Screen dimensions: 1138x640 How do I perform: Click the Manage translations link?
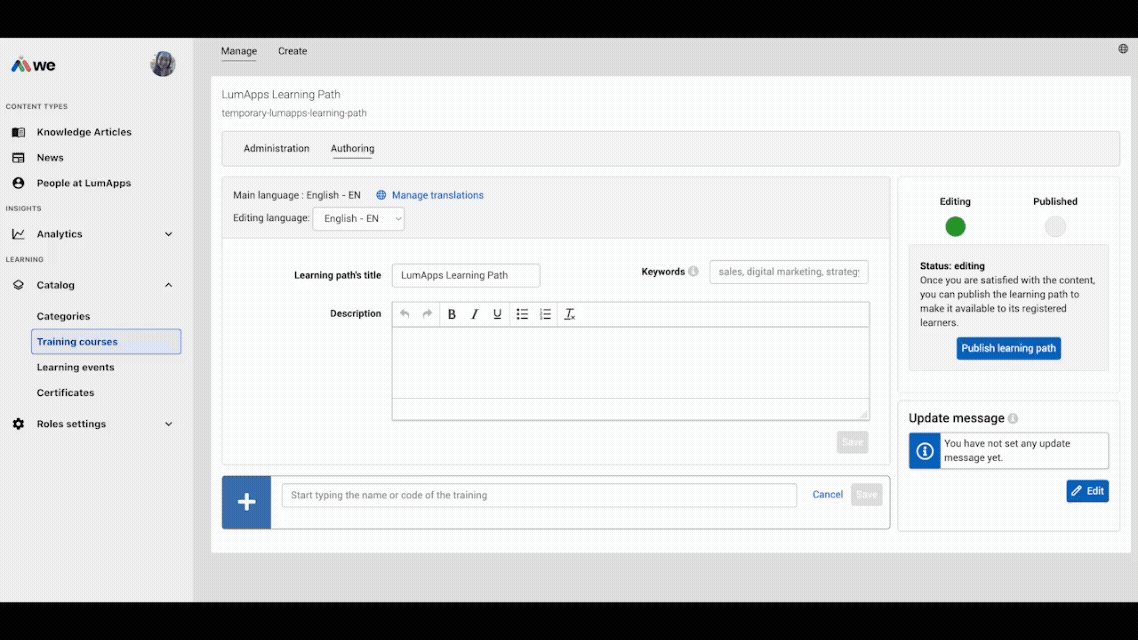pos(438,195)
